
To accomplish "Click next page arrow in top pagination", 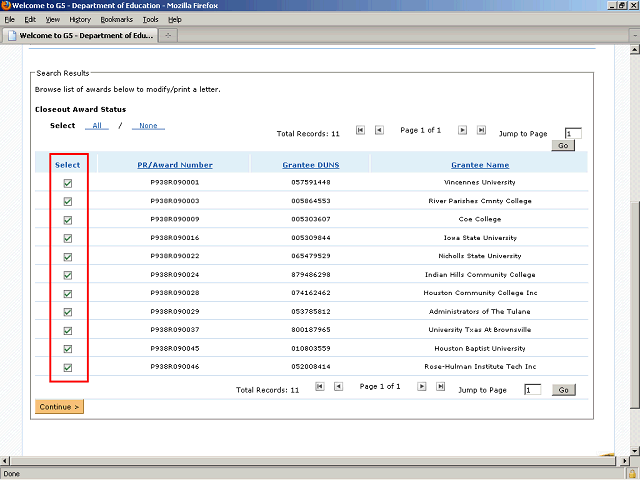I will [463, 130].
